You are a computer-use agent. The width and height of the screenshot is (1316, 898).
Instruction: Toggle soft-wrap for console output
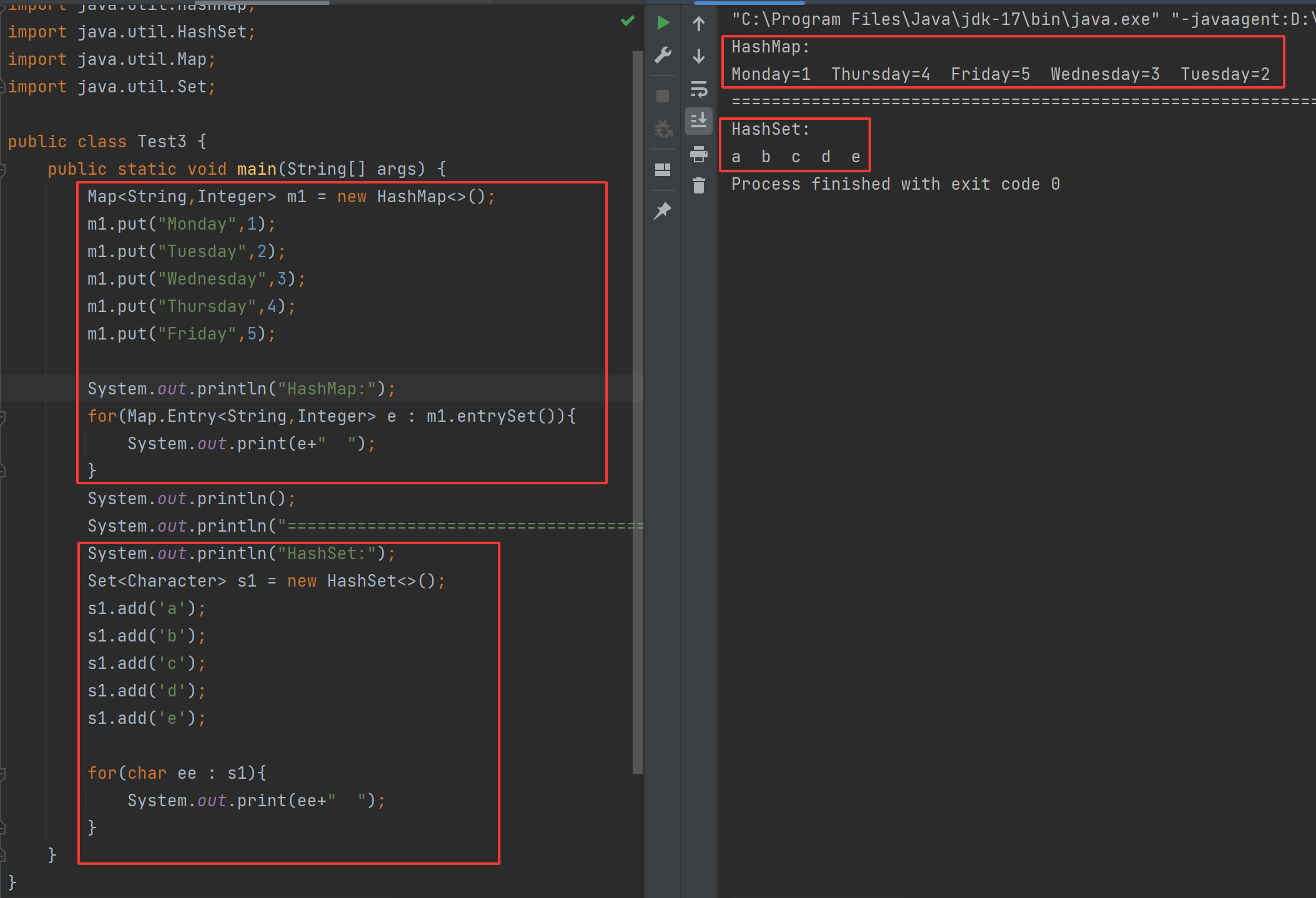point(699,89)
